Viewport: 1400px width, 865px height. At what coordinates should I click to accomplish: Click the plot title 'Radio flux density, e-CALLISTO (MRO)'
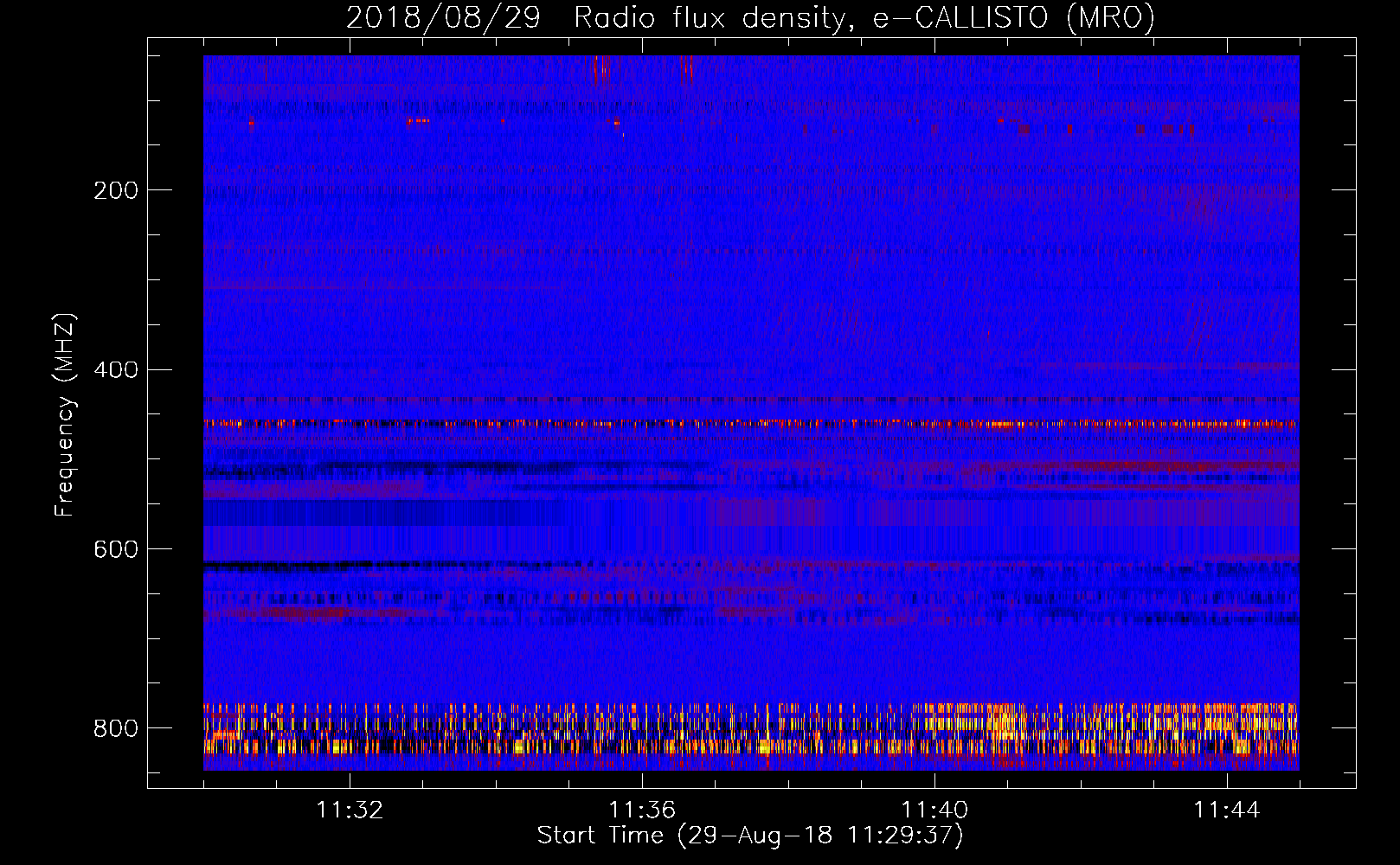(864, 17)
